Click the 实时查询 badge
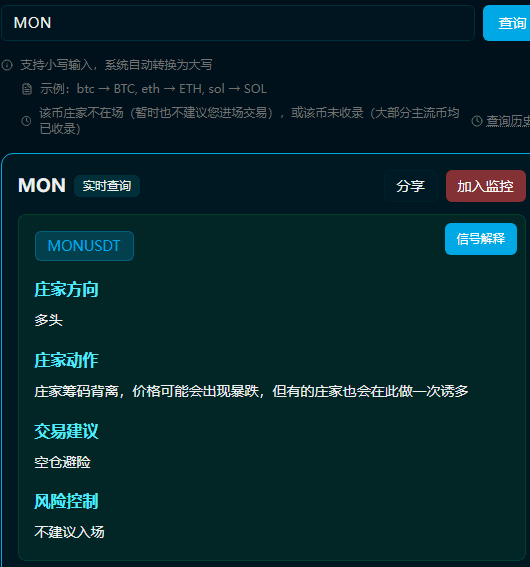Viewport: 530px width, 567px height. click(x=107, y=186)
